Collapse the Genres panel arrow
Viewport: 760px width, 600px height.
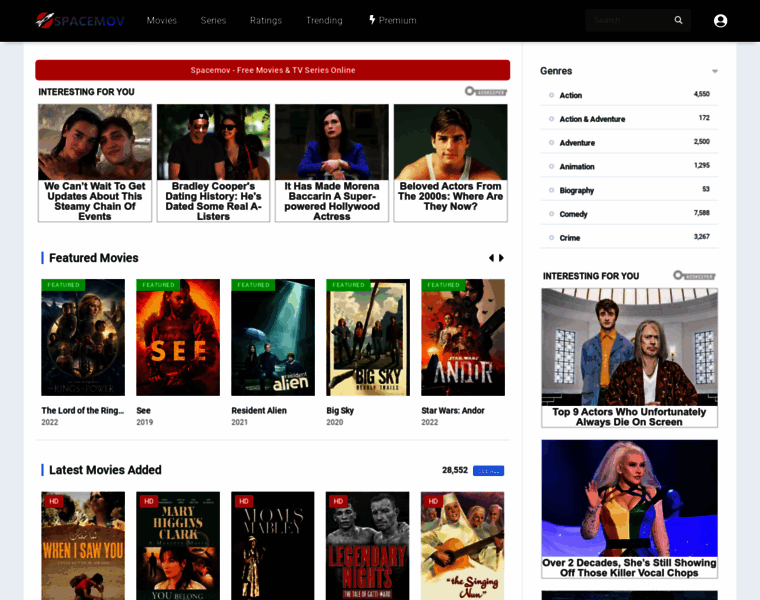[714, 71]
